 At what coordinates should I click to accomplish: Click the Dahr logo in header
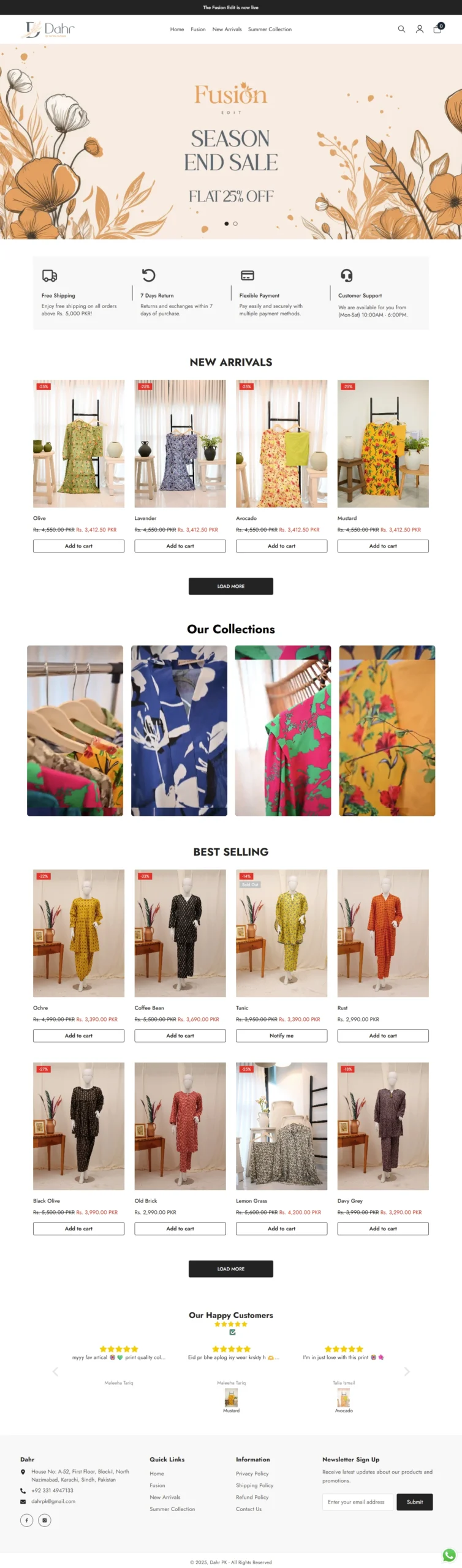(48, 29)
